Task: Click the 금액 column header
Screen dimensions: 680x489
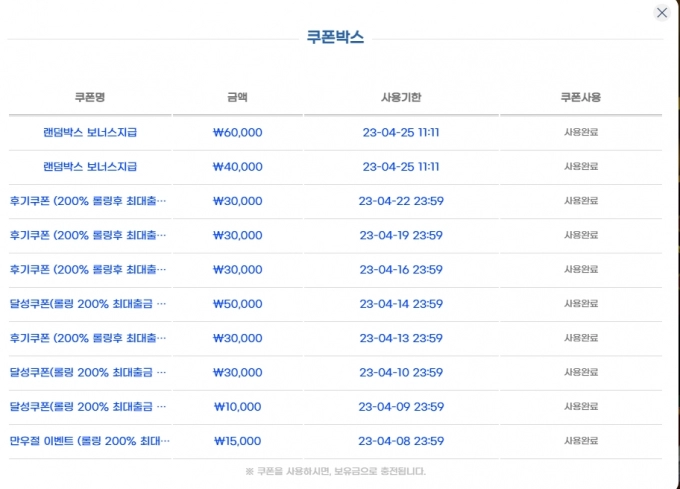Action: 237,98
